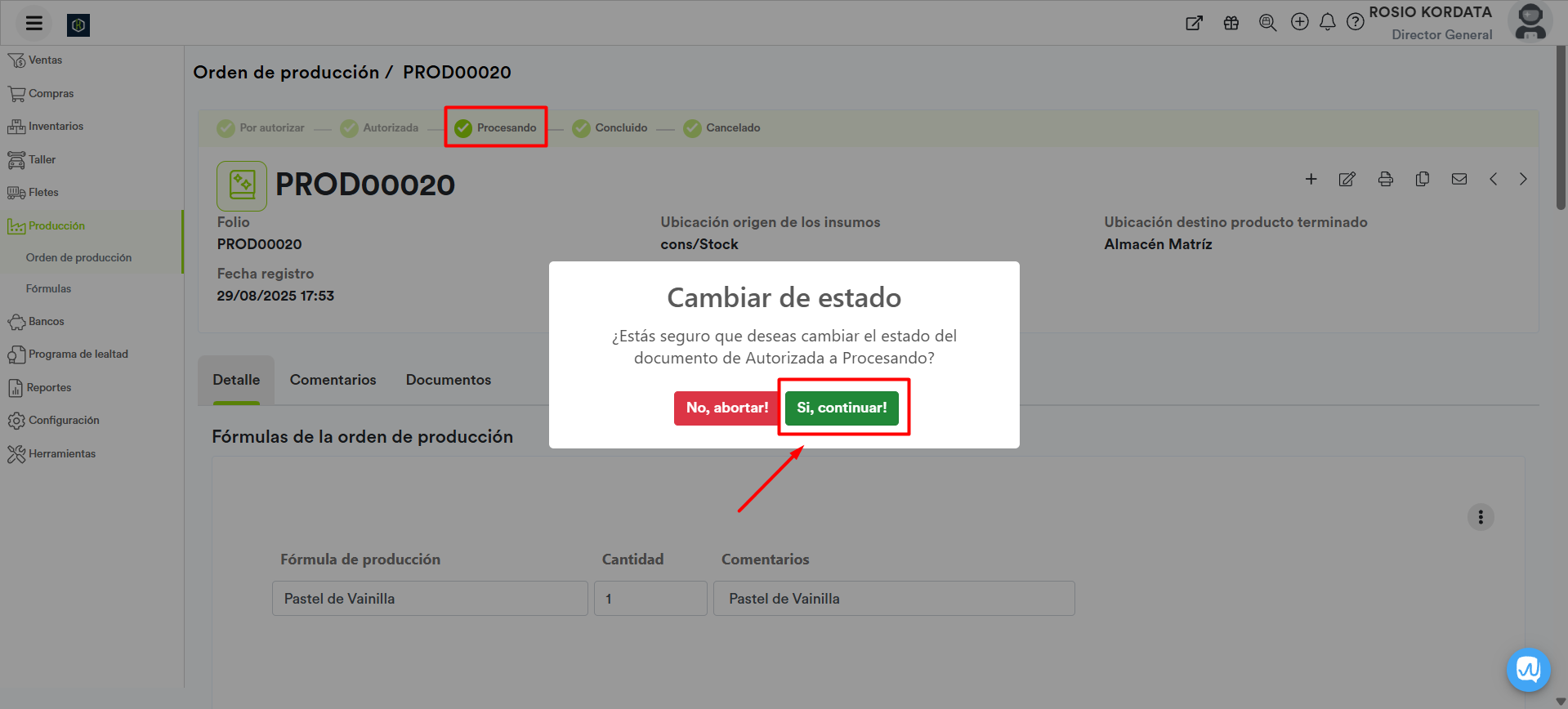Click the print icon for PROD00020
This screenshot has width=1568, height=709.
1385,180
